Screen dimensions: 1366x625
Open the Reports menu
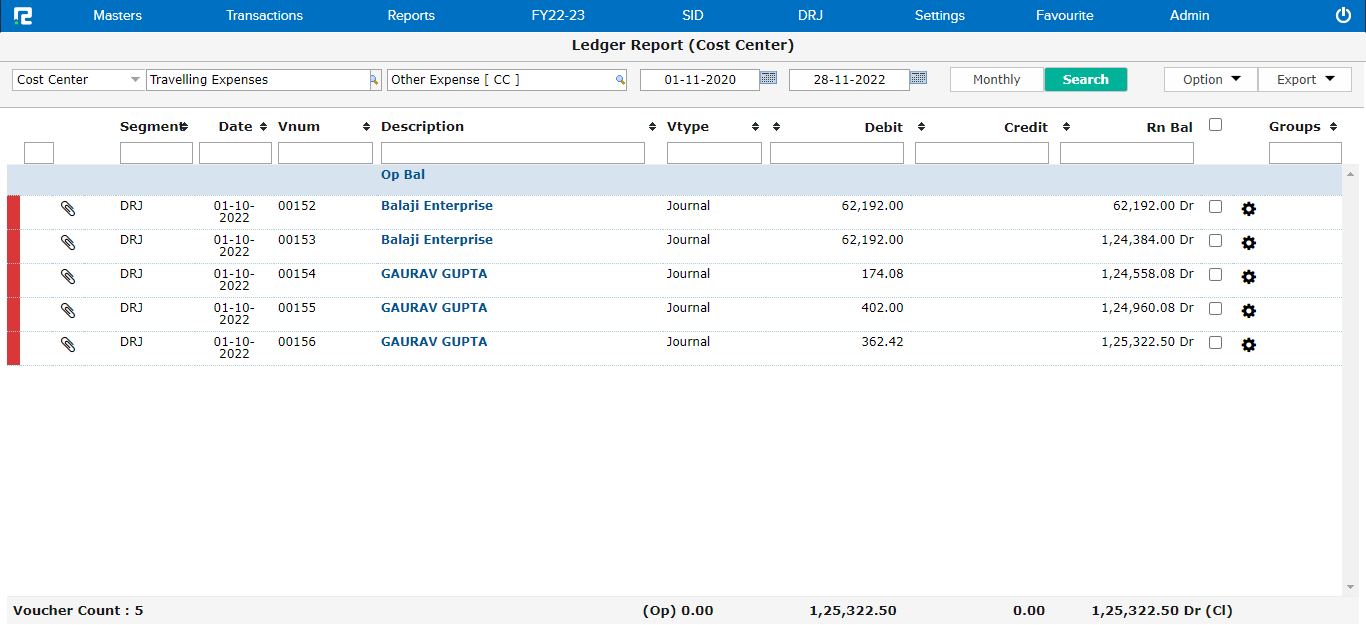click(411, 15)
